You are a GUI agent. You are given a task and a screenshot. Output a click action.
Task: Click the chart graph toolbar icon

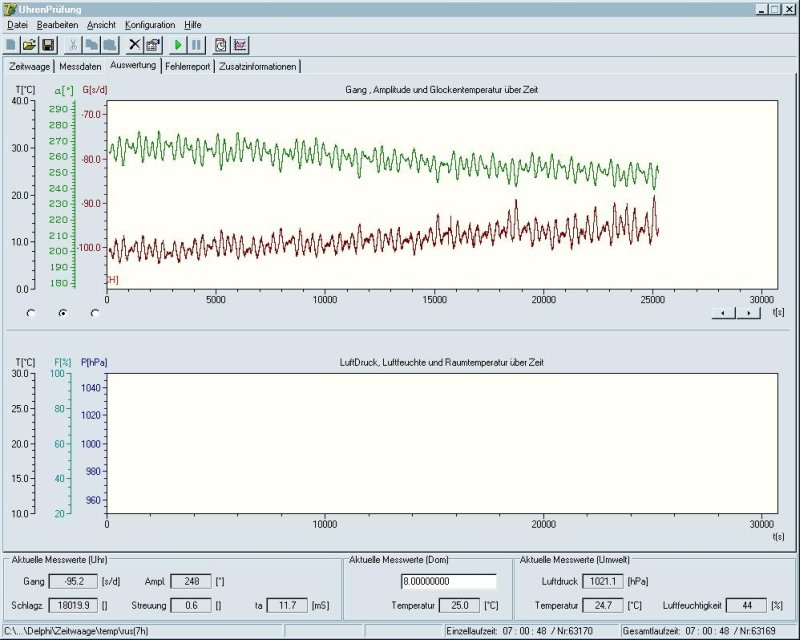pos(240,45)
